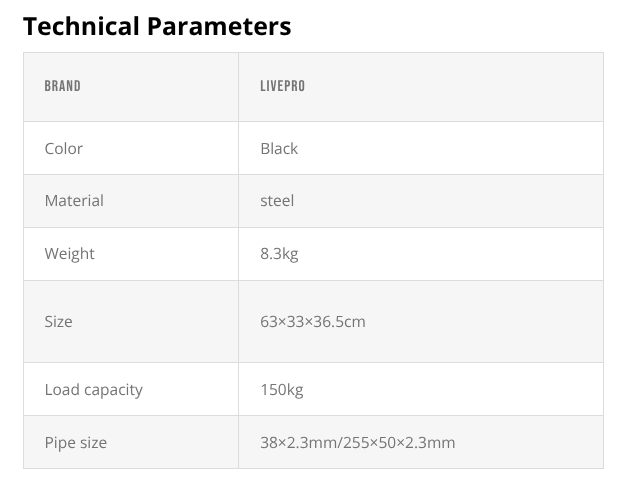Viewport: 636px width, 498px height.
Task: Click the steel material value
Action: 277,200
